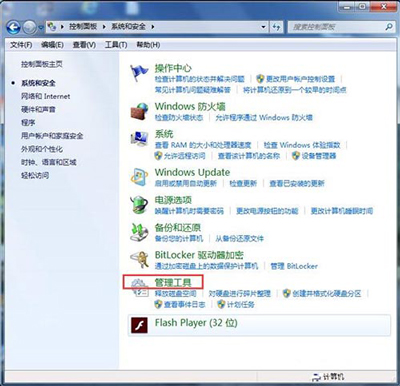This screenshot has width=400, height=386.
Task: Click shield icon beside 计划任务
Action: [221, 304]
